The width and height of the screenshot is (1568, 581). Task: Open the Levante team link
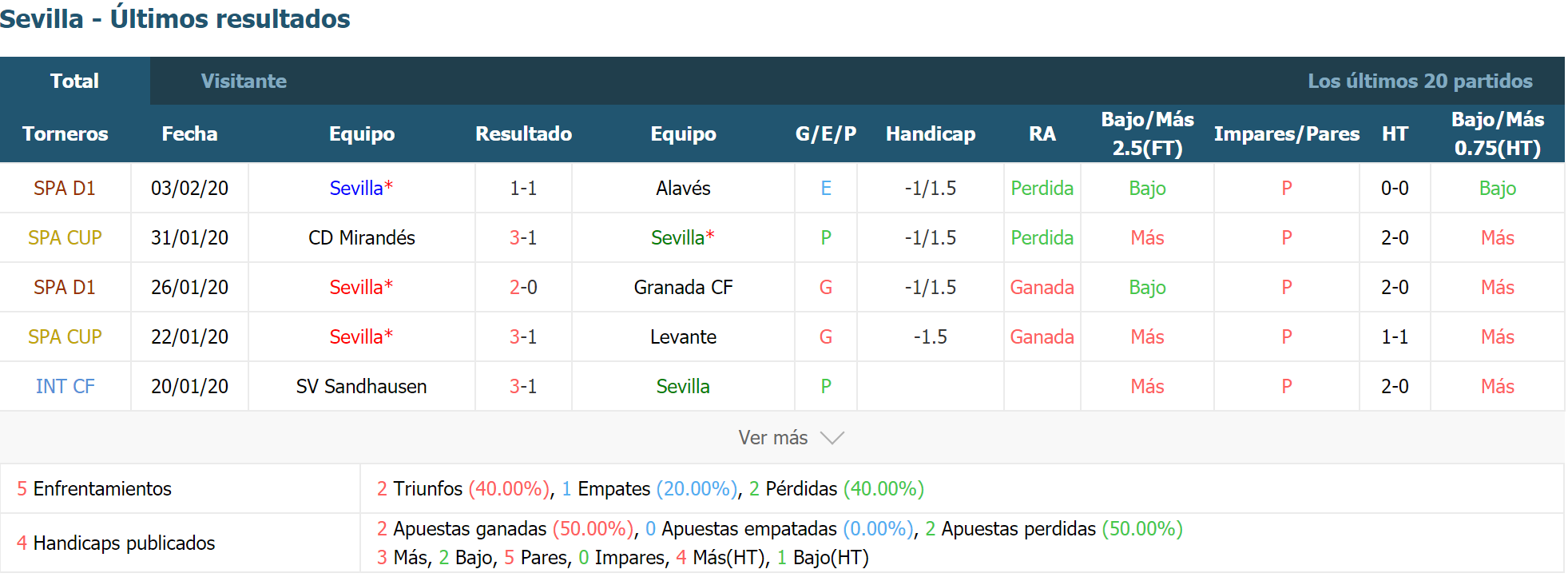[683, 336]
